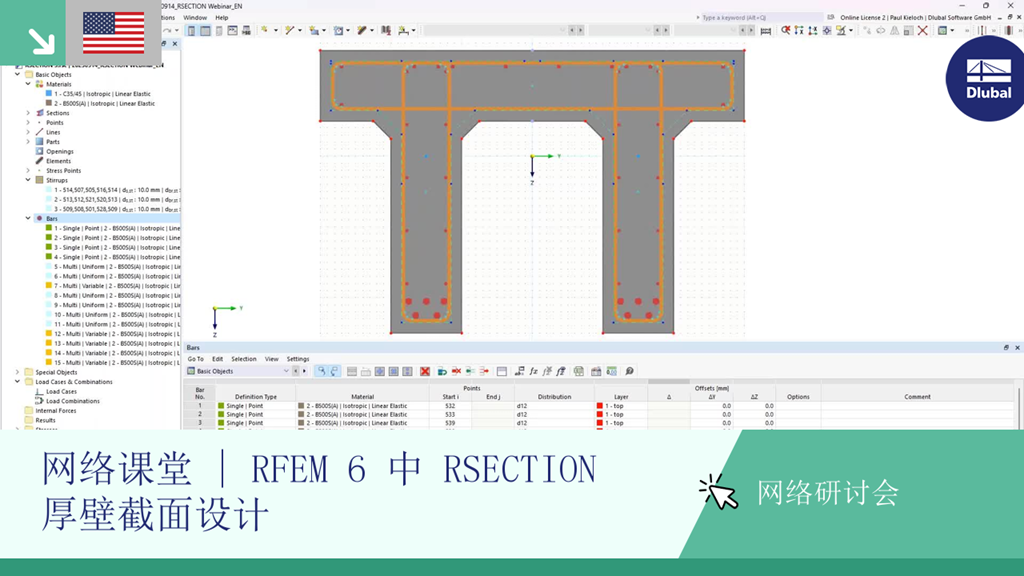Click the red delete icon in the Bars toolbar
Viewport: 1024px width, 576px height.
[x=424, y=371]
